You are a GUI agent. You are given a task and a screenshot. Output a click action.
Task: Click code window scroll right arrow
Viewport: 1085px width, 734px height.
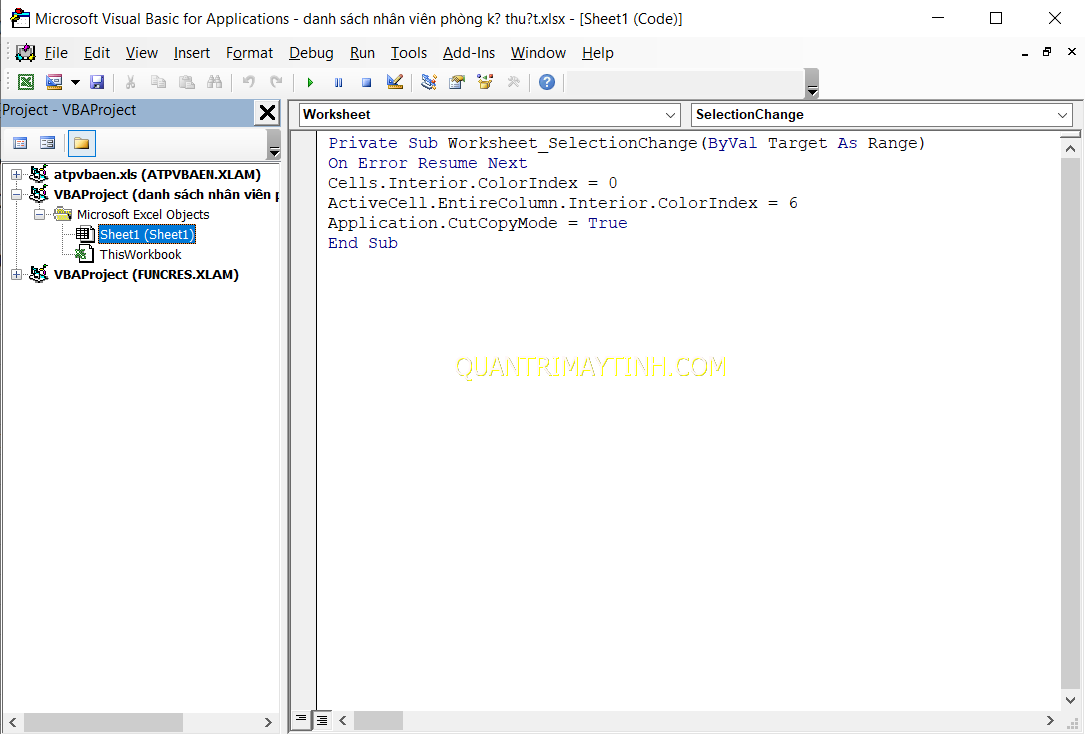tap(1050, 720)
